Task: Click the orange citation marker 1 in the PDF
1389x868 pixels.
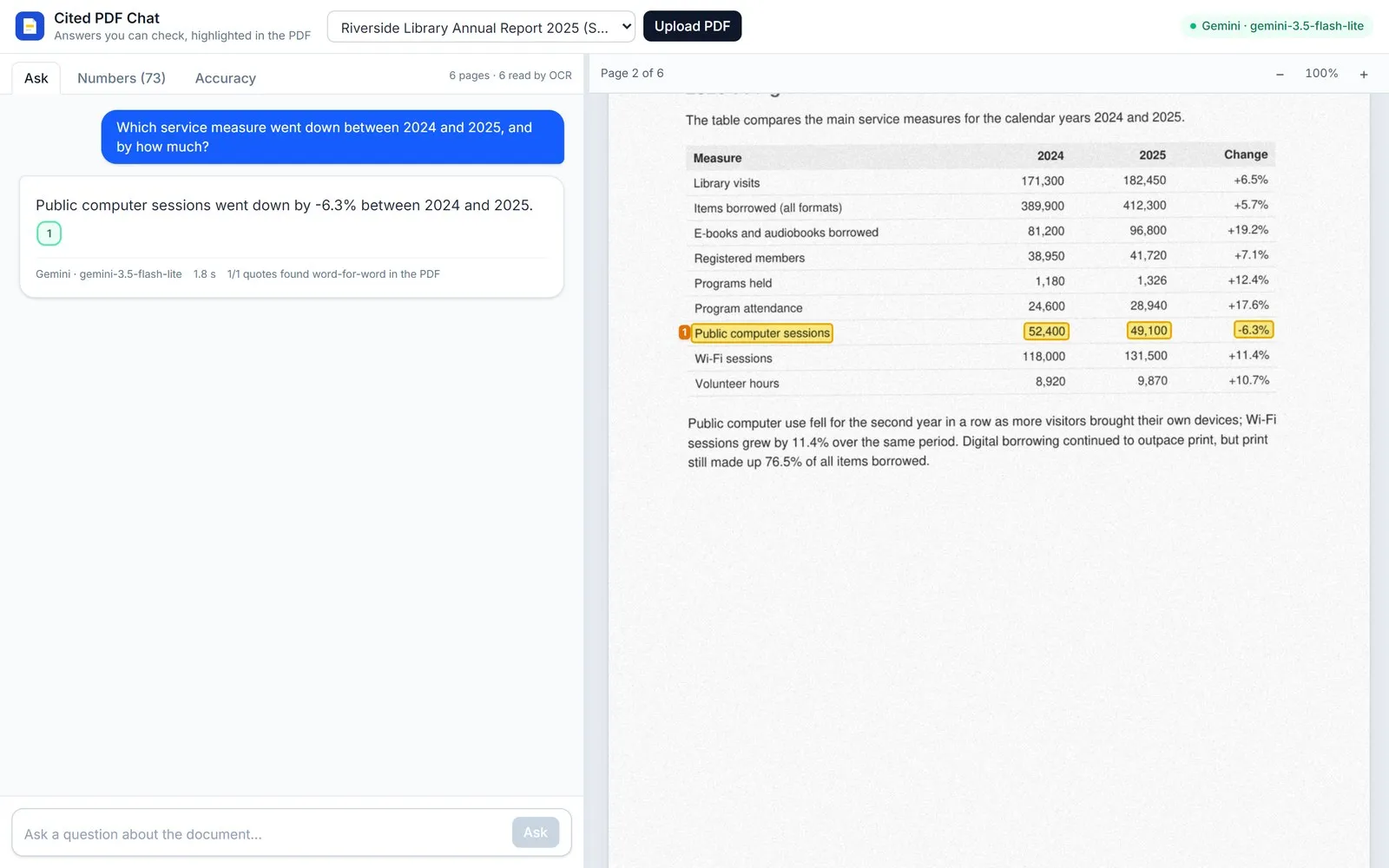Action: [x=684, y=332]
